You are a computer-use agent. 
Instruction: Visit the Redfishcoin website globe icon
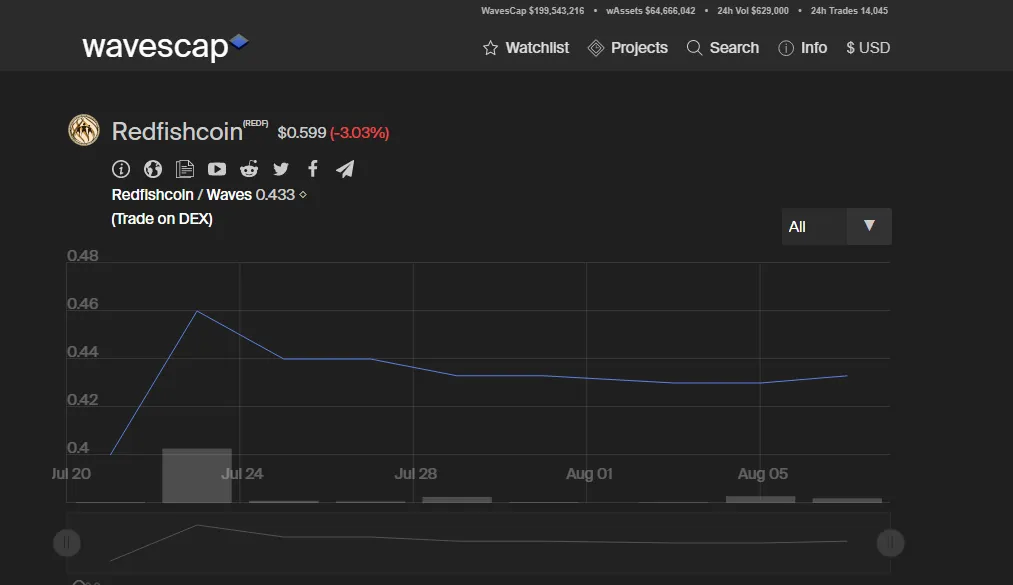(x=153, y=169)
